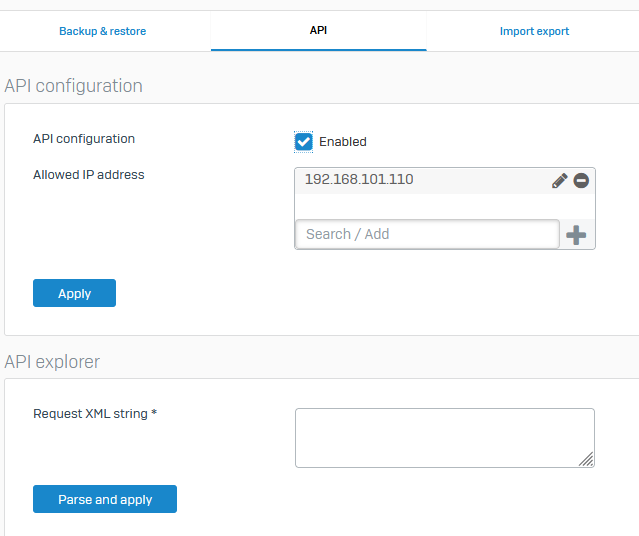Screen dimensions: 639x536
Task: Apply the API configuration settings
Action: [x=75, y=293]
